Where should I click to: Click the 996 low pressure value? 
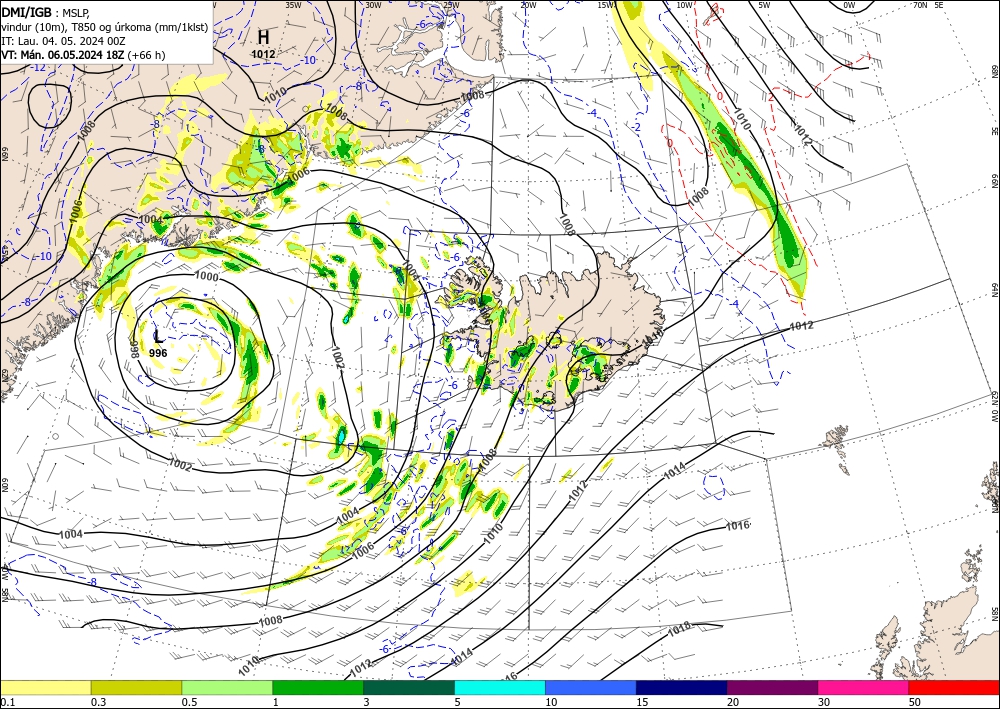pyautogui.click(x=158, y=353)
